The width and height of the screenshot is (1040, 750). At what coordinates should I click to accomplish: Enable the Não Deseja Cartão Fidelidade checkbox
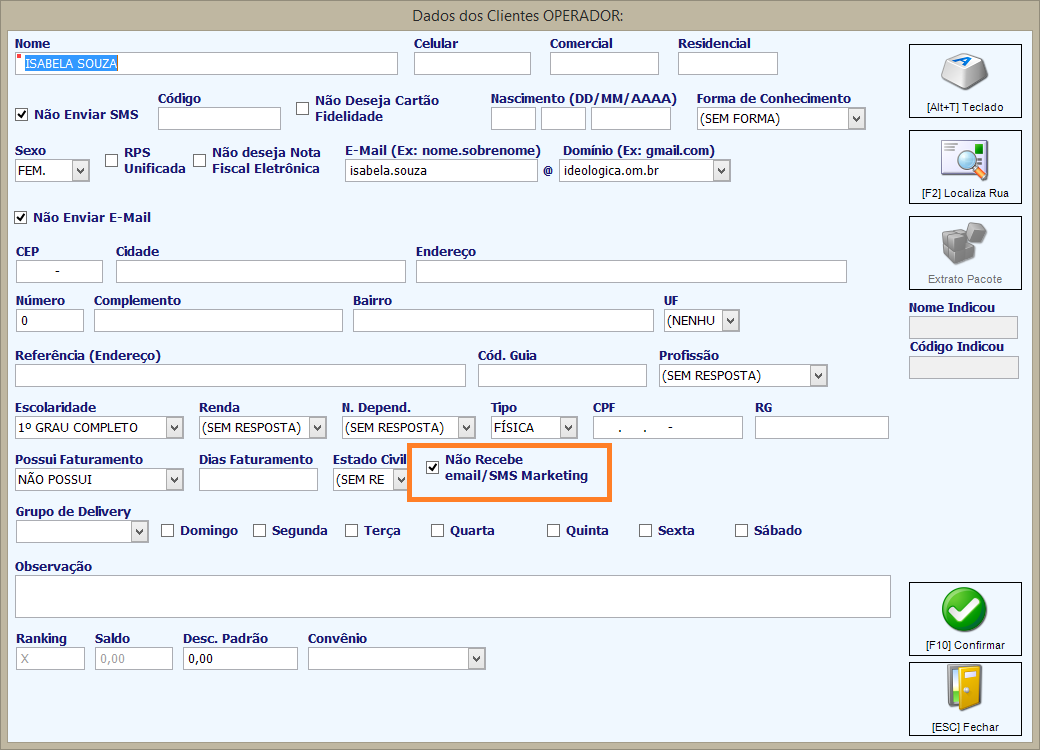pyautogui.click(x=302, y=108)
